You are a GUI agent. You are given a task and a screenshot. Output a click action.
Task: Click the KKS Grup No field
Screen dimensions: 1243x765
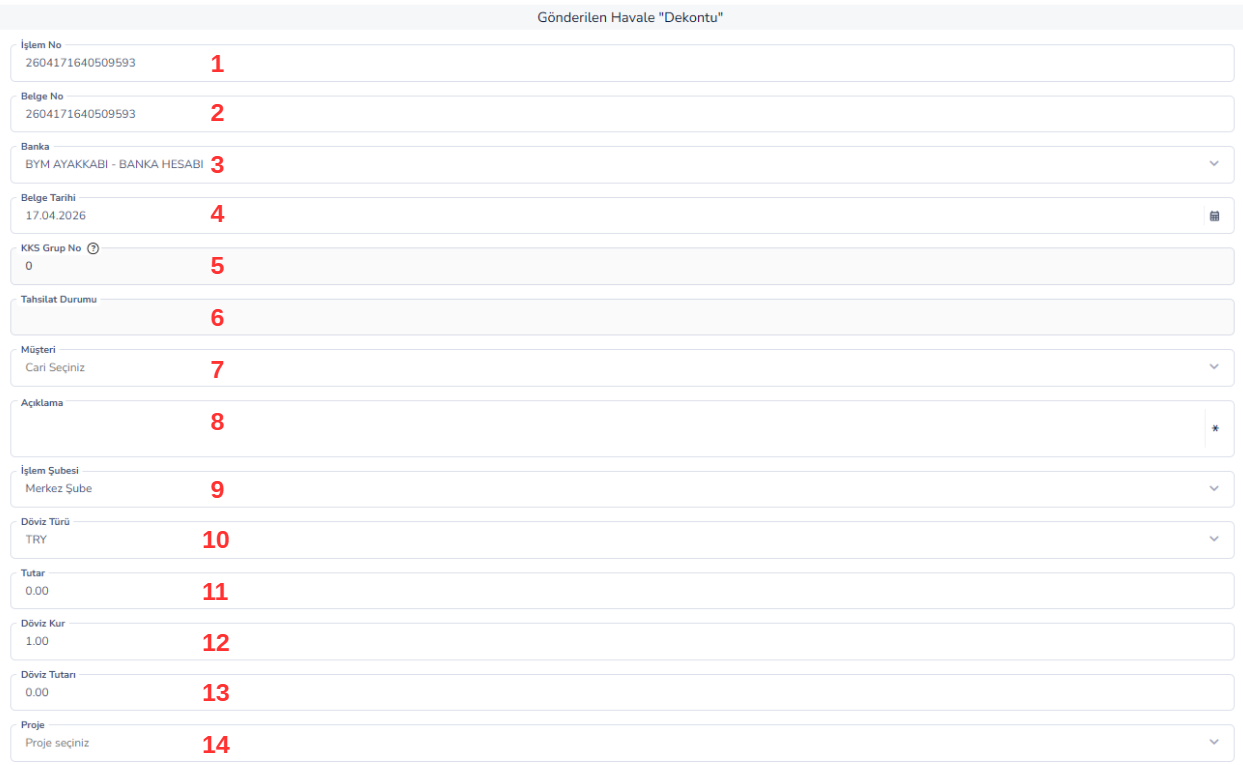(622, 266)
